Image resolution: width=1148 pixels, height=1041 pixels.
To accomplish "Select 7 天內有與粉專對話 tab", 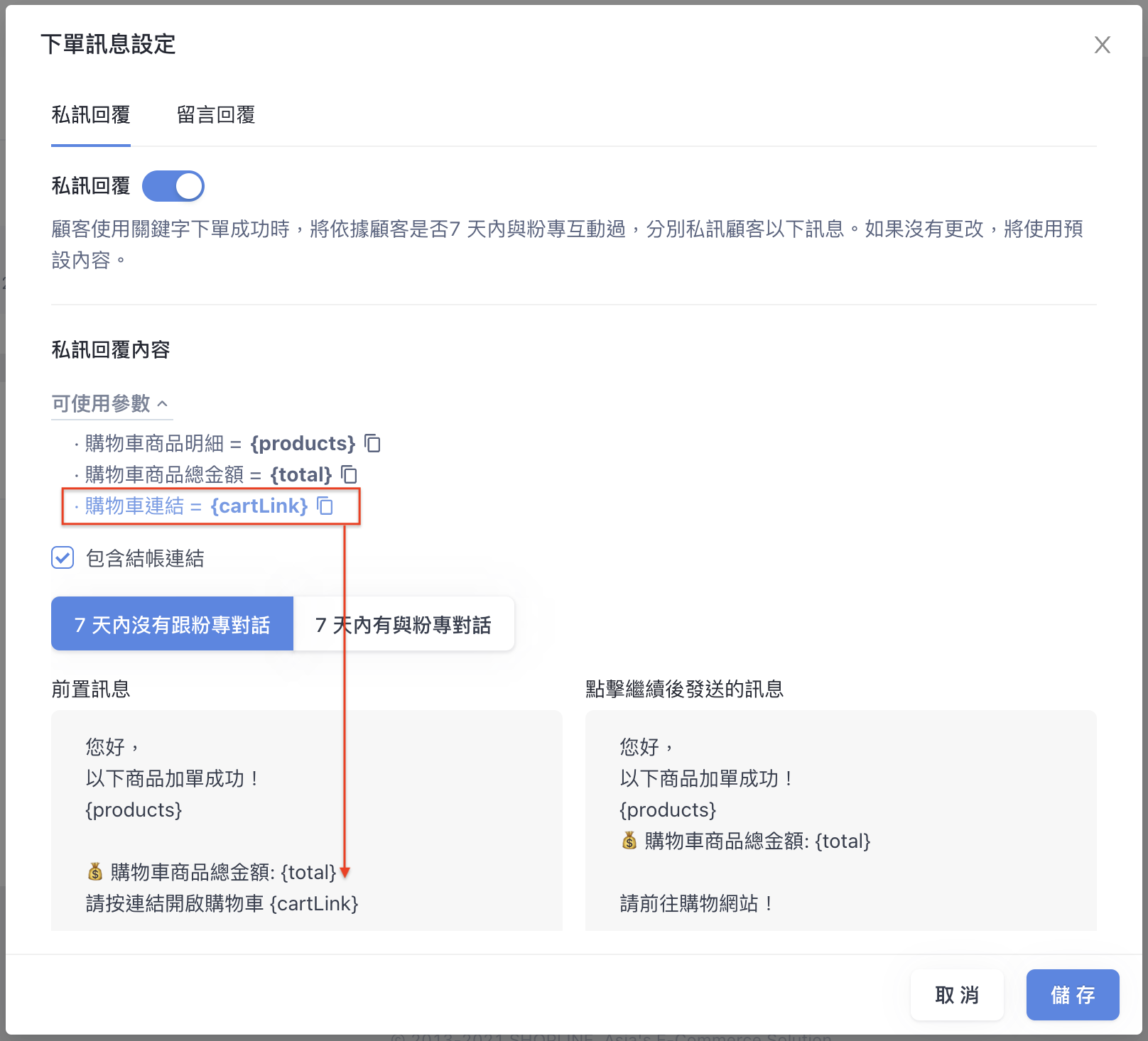I will pos(404,624).
